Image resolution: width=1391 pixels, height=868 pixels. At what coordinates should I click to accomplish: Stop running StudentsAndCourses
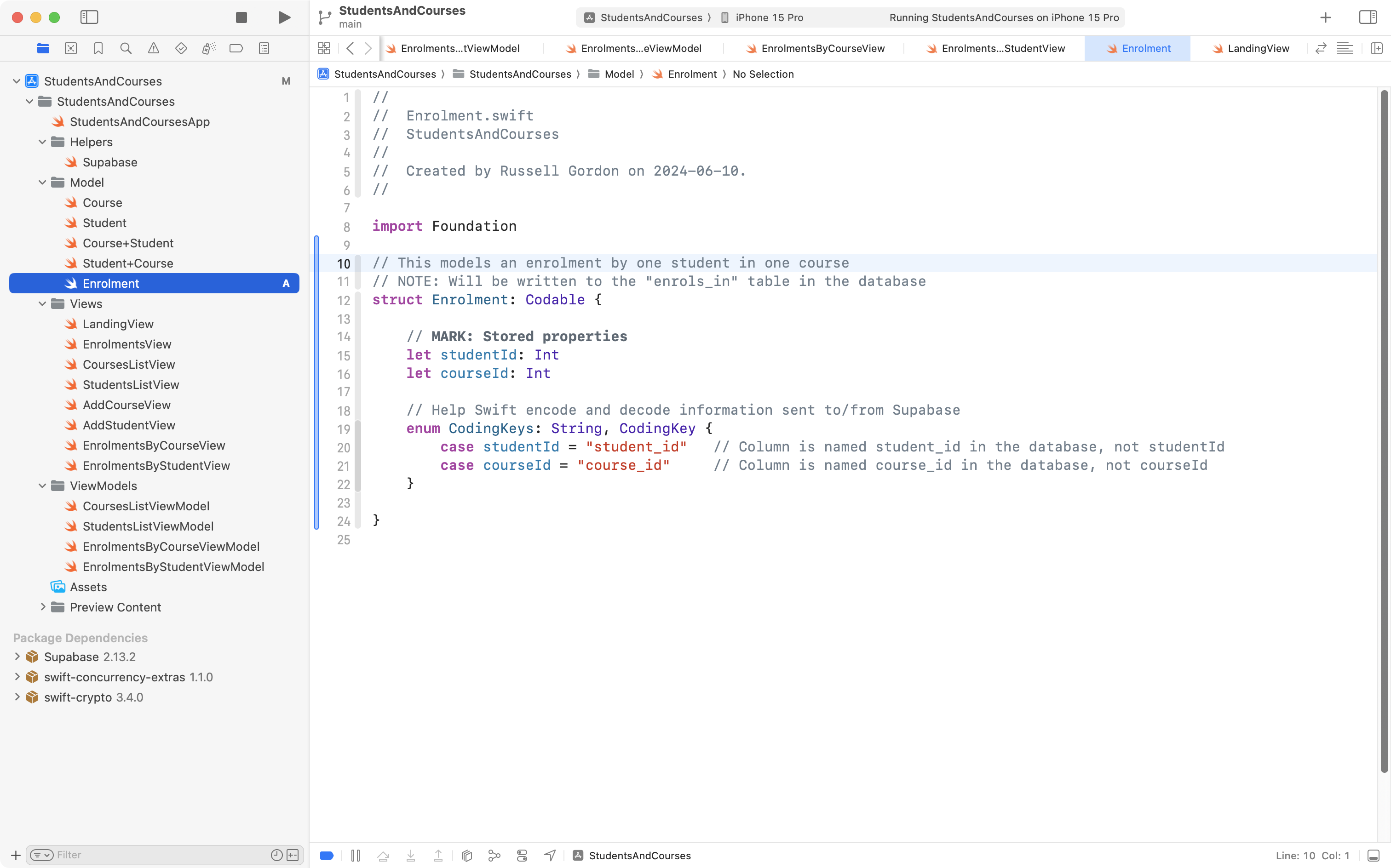tap(241, 17)
